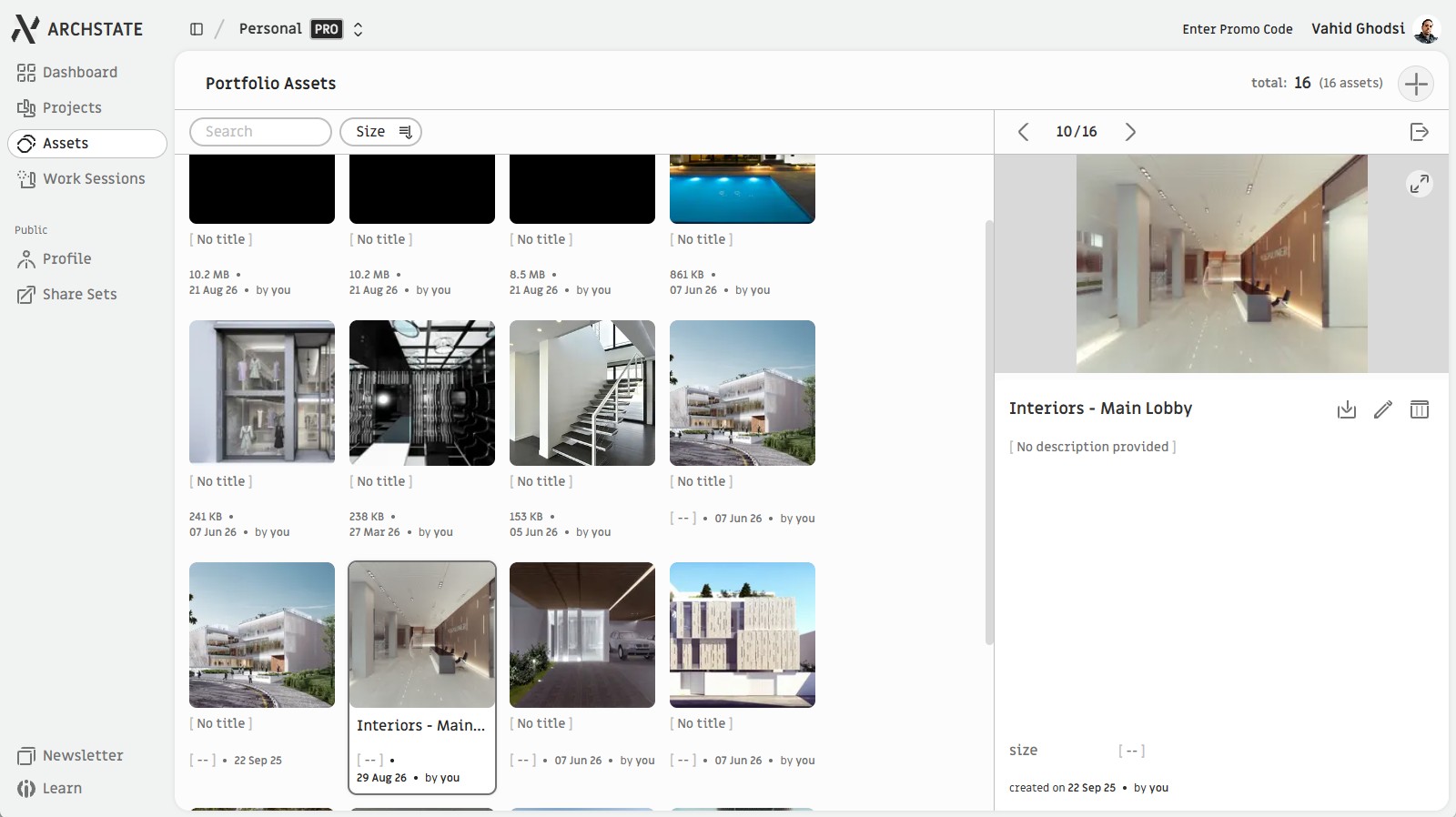Click the Learn icon

[x=26, y=789]
